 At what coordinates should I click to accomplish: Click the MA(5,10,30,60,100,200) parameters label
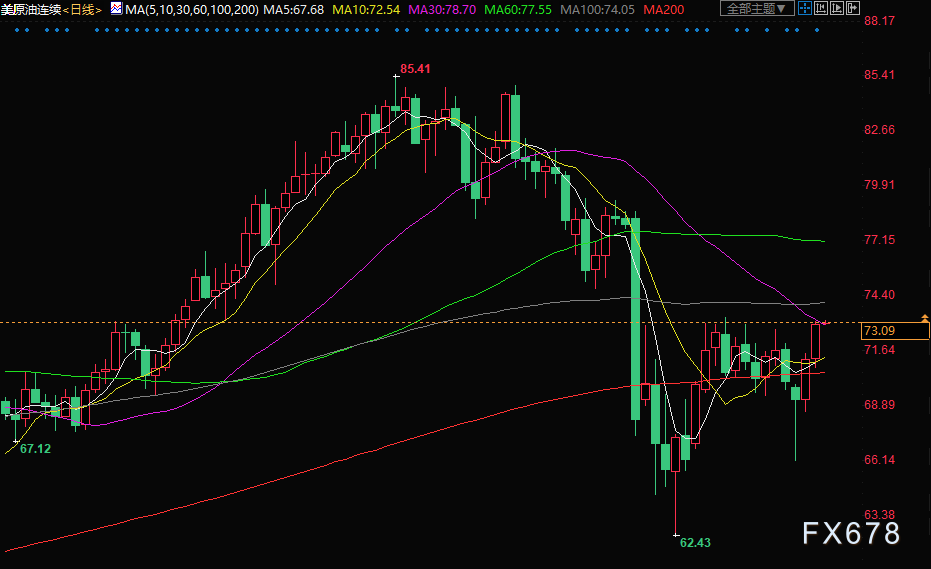(192, 10)
